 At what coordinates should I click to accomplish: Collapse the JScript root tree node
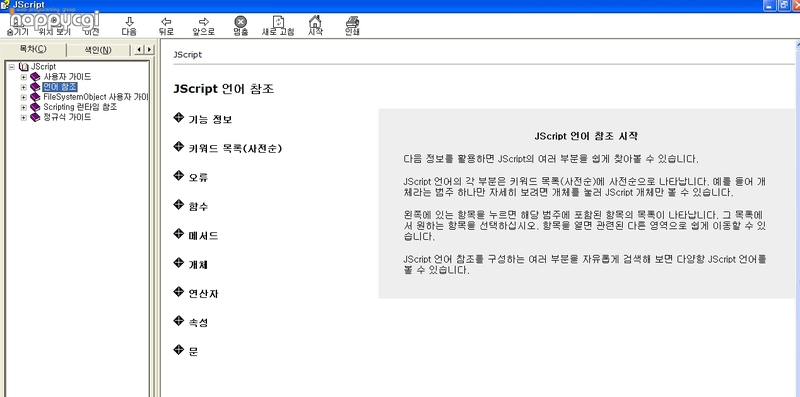12,67
